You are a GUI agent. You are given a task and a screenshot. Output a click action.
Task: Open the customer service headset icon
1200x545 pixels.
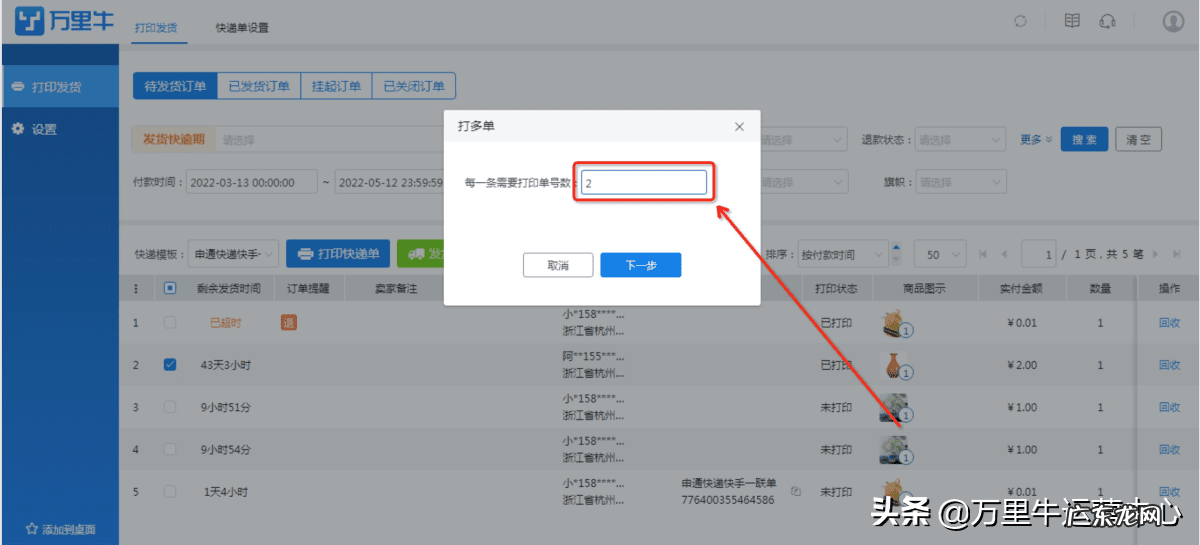click(x=1107, y=21)
